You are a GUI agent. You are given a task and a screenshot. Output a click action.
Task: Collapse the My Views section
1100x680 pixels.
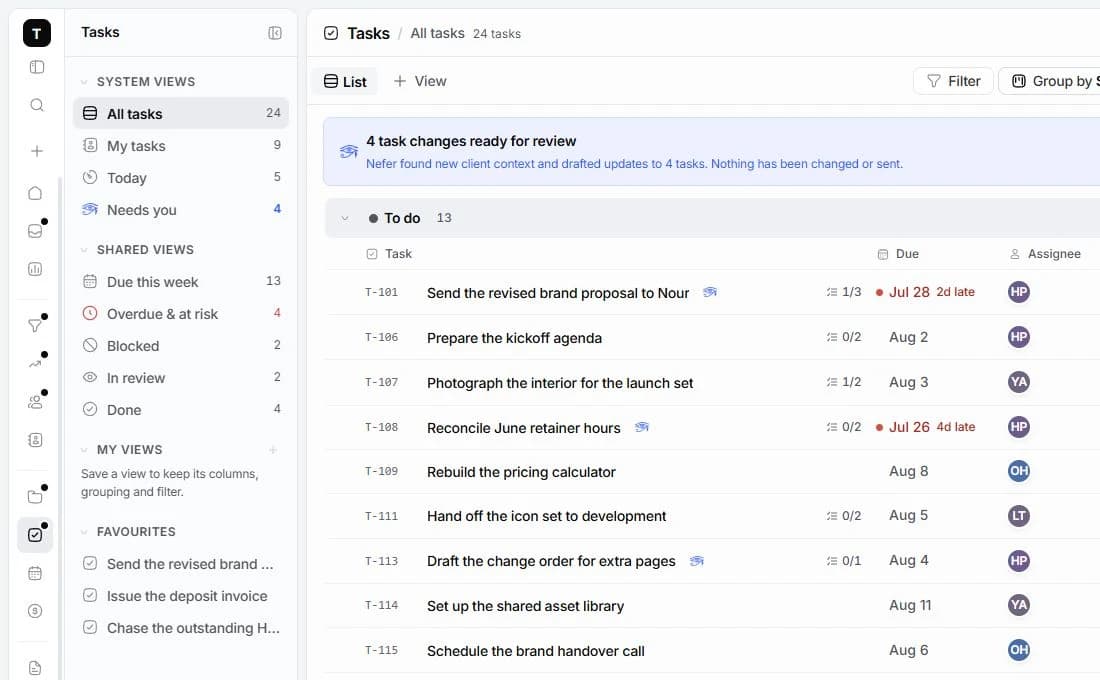tap(84, 450)
